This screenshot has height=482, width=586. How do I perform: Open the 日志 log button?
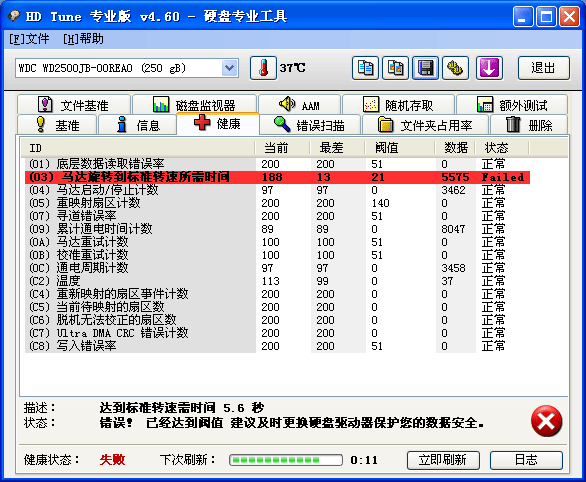point(526,460)
